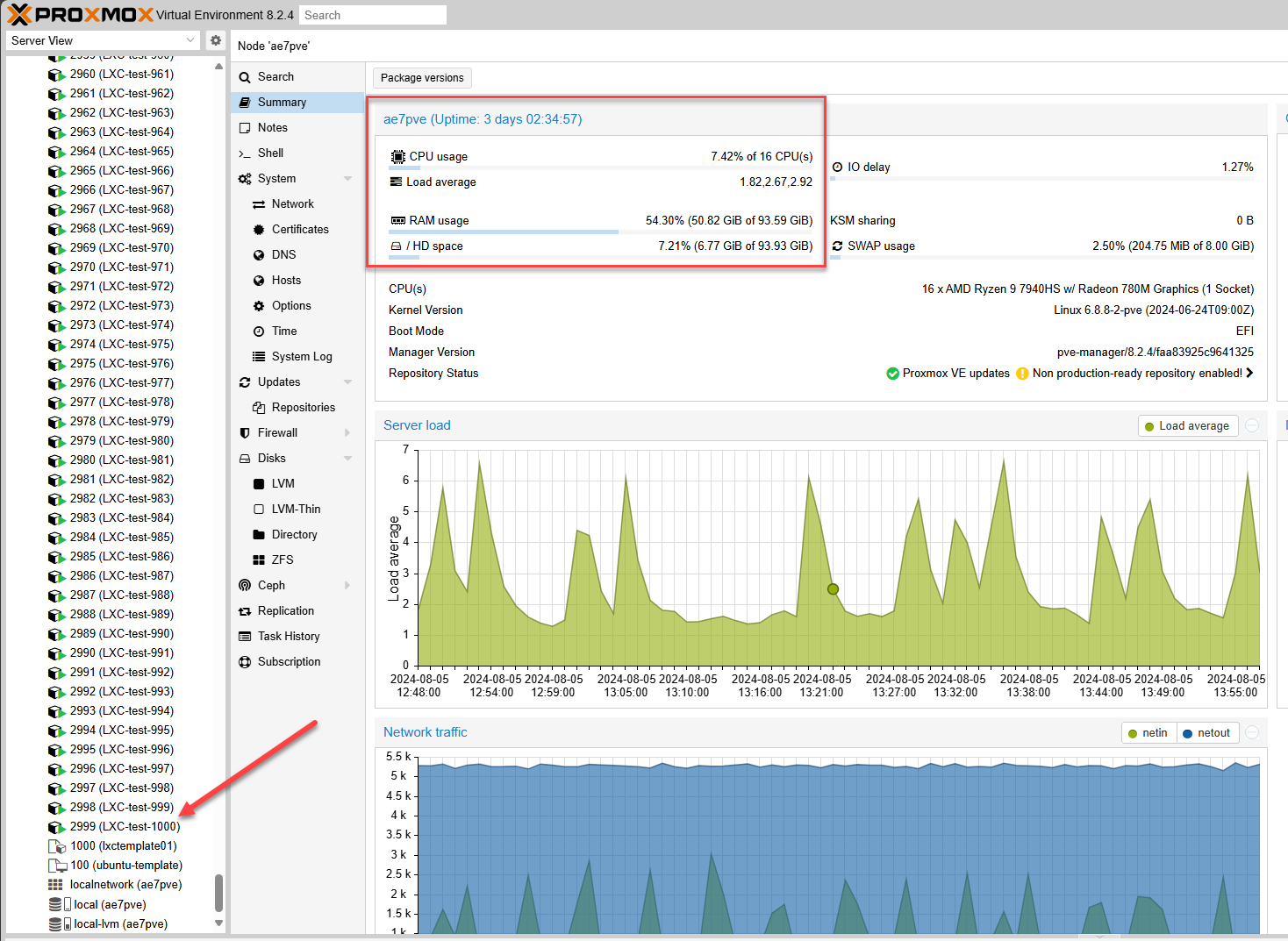
Task: Toggle the Load average legend item
Action: pyautogui.click(x=1188, y=426)
